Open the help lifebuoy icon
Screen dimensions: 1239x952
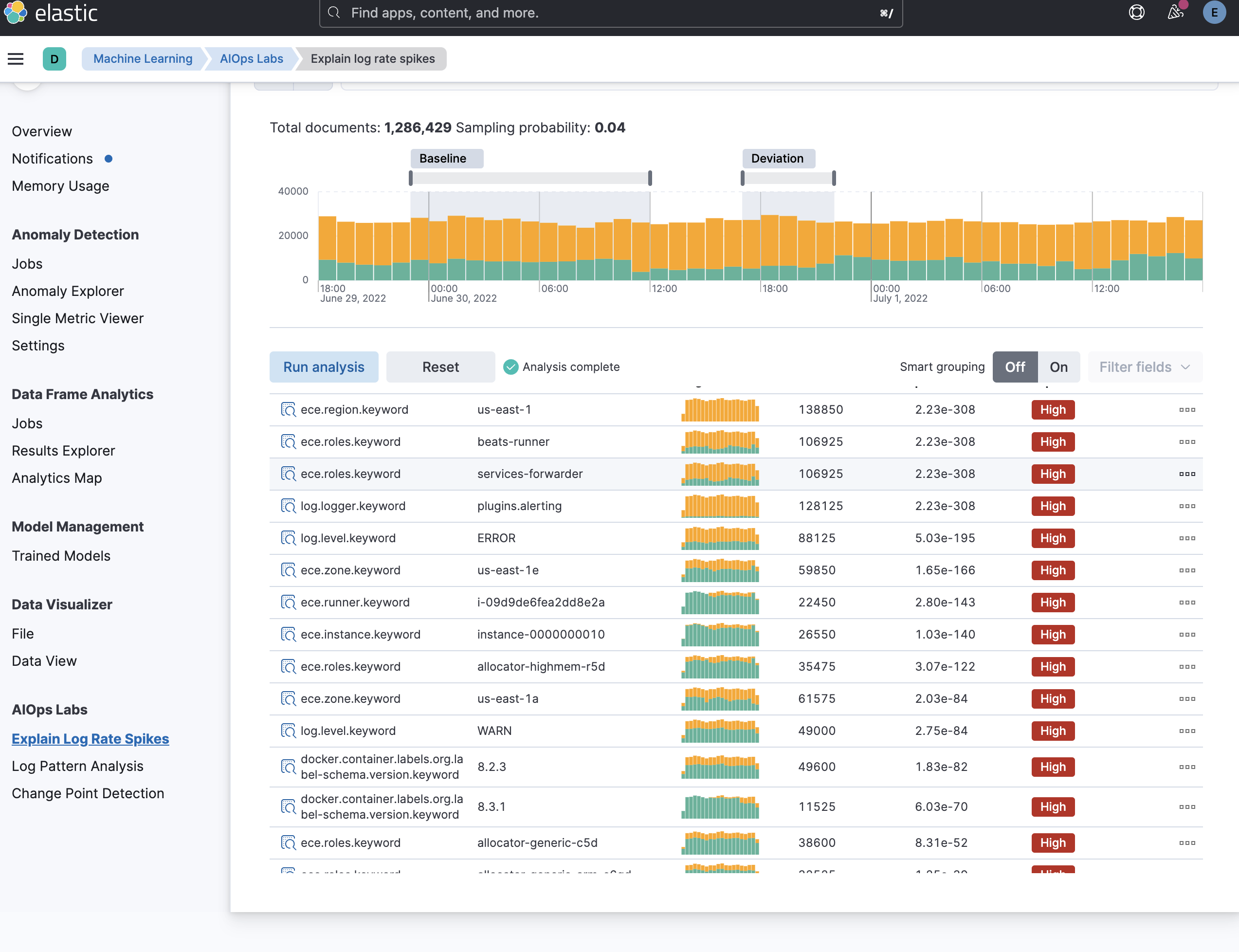coord(1136,13)
